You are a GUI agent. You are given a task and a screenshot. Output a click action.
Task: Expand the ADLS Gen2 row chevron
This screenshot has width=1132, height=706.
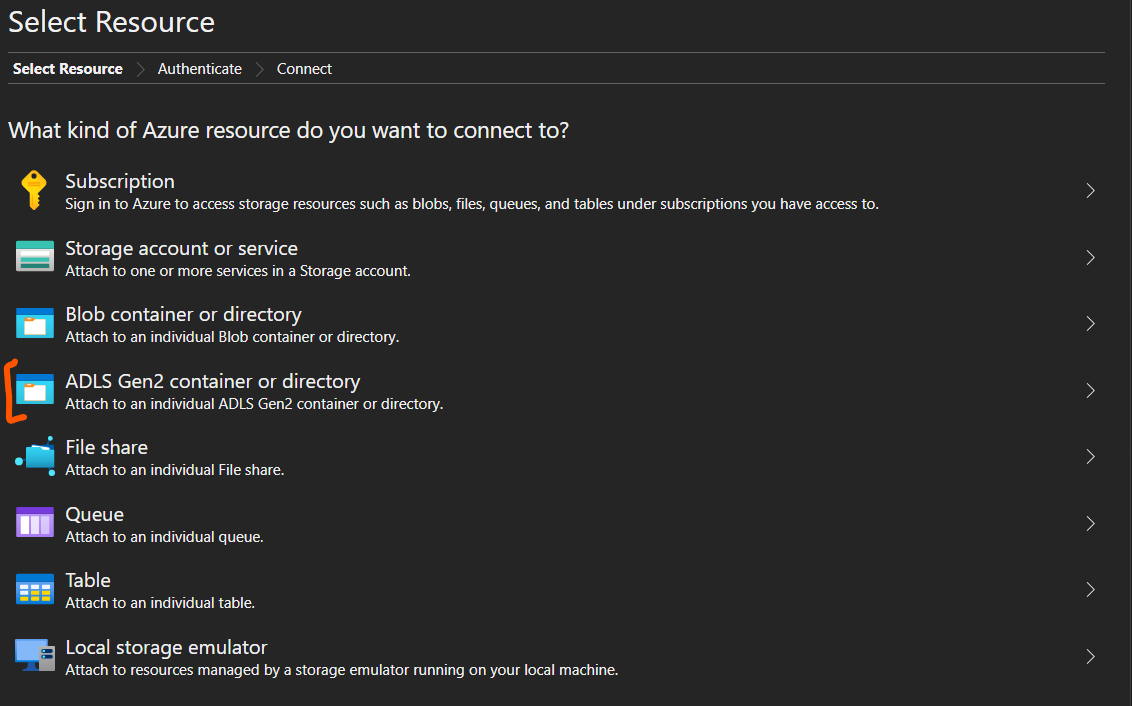point(1089,390)
